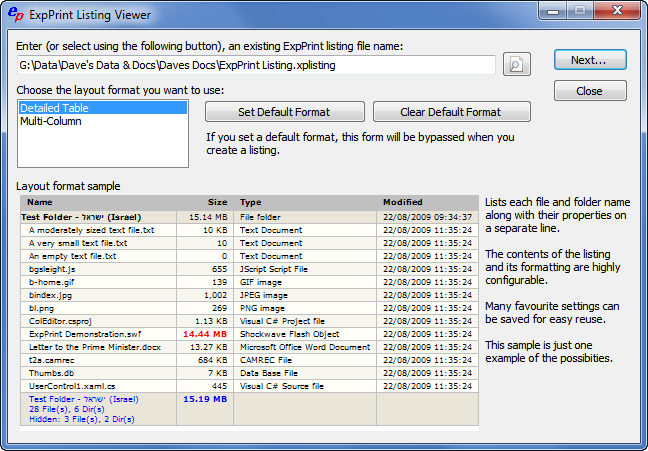Click Set Default Format button
The image size is (648, 451).
pyautogui.click(x=285, y=112)
